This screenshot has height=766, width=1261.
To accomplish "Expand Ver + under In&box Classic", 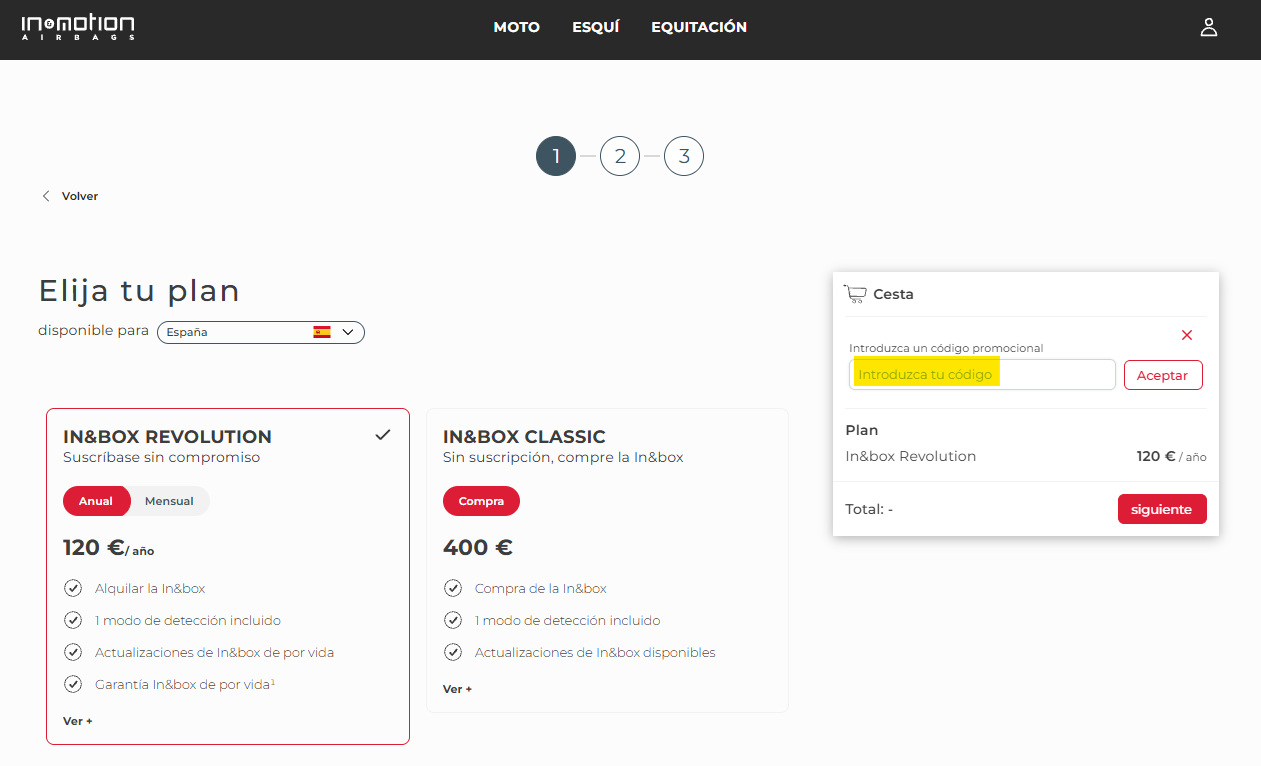I will click(458, 689).
